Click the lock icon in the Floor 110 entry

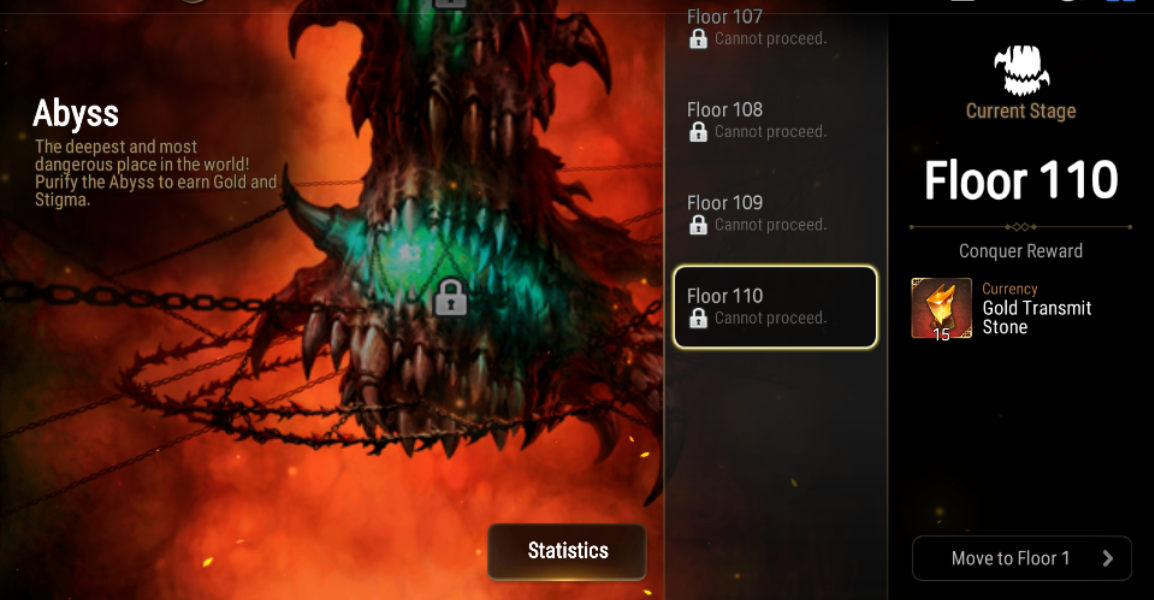698,318
